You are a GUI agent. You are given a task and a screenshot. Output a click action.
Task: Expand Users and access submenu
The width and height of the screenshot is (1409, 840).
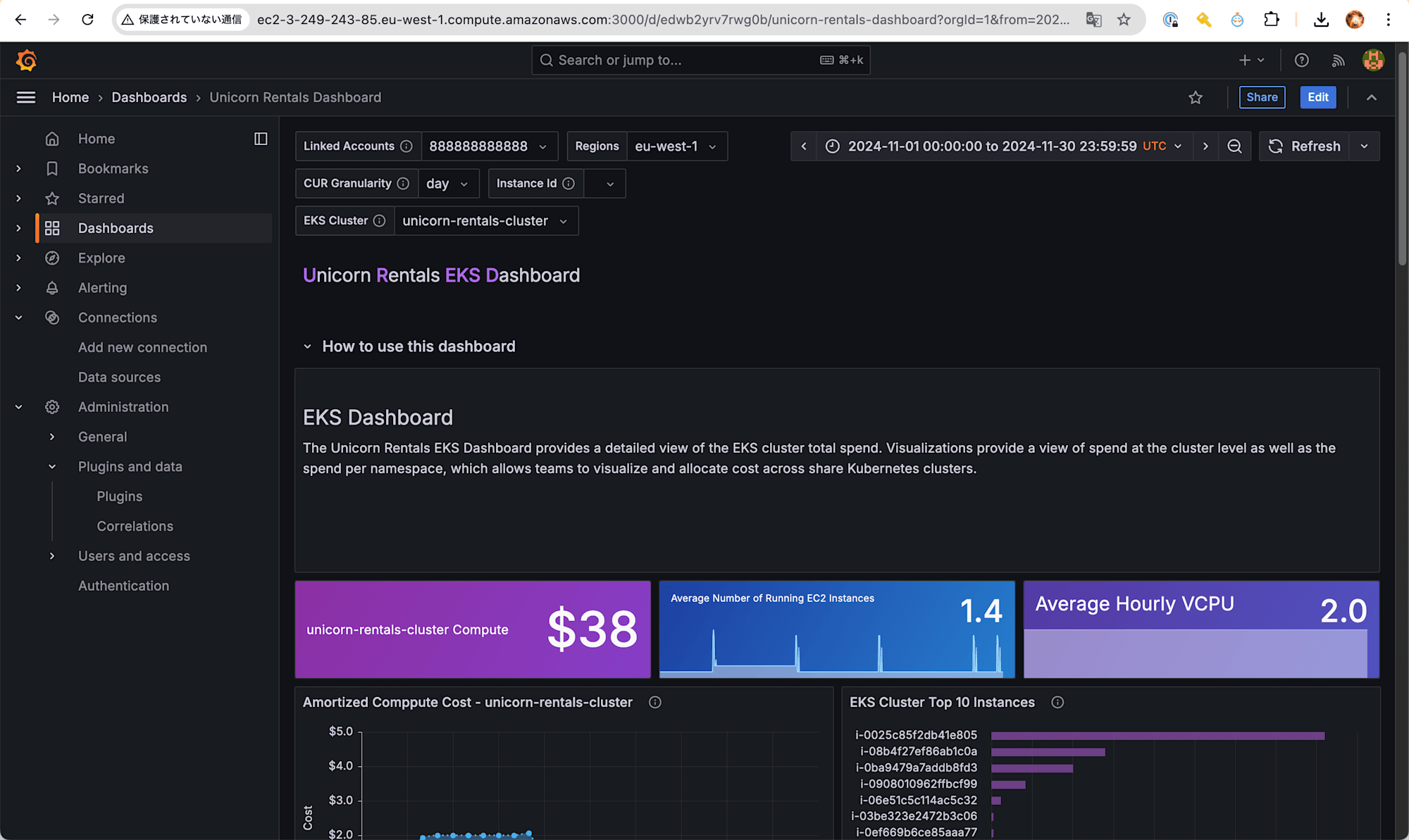coord(52,556)
